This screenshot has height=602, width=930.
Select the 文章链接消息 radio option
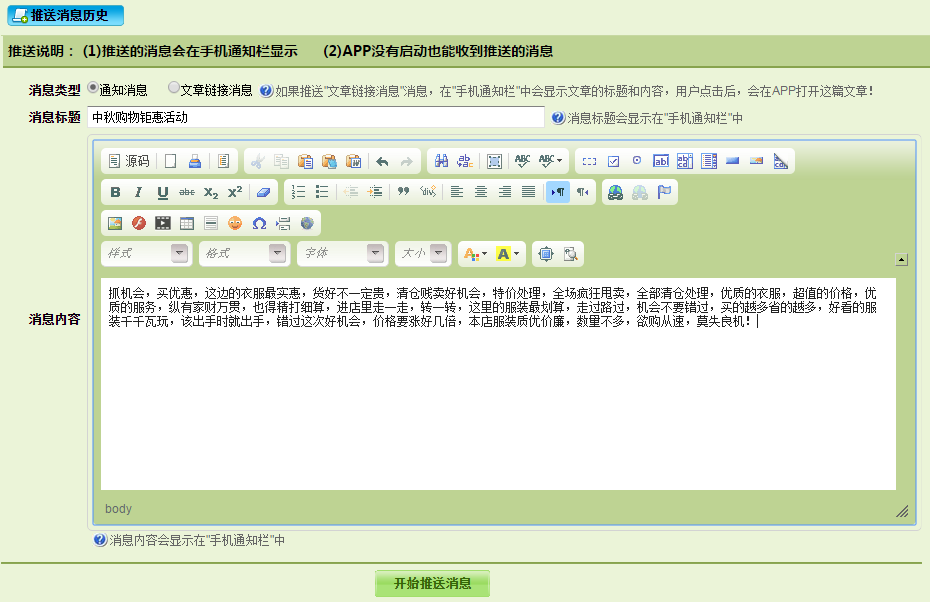click(174, 88)
